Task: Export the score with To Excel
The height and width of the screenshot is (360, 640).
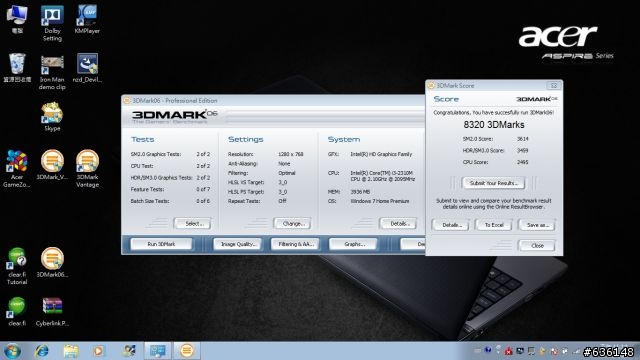Action: click(493, 225)
